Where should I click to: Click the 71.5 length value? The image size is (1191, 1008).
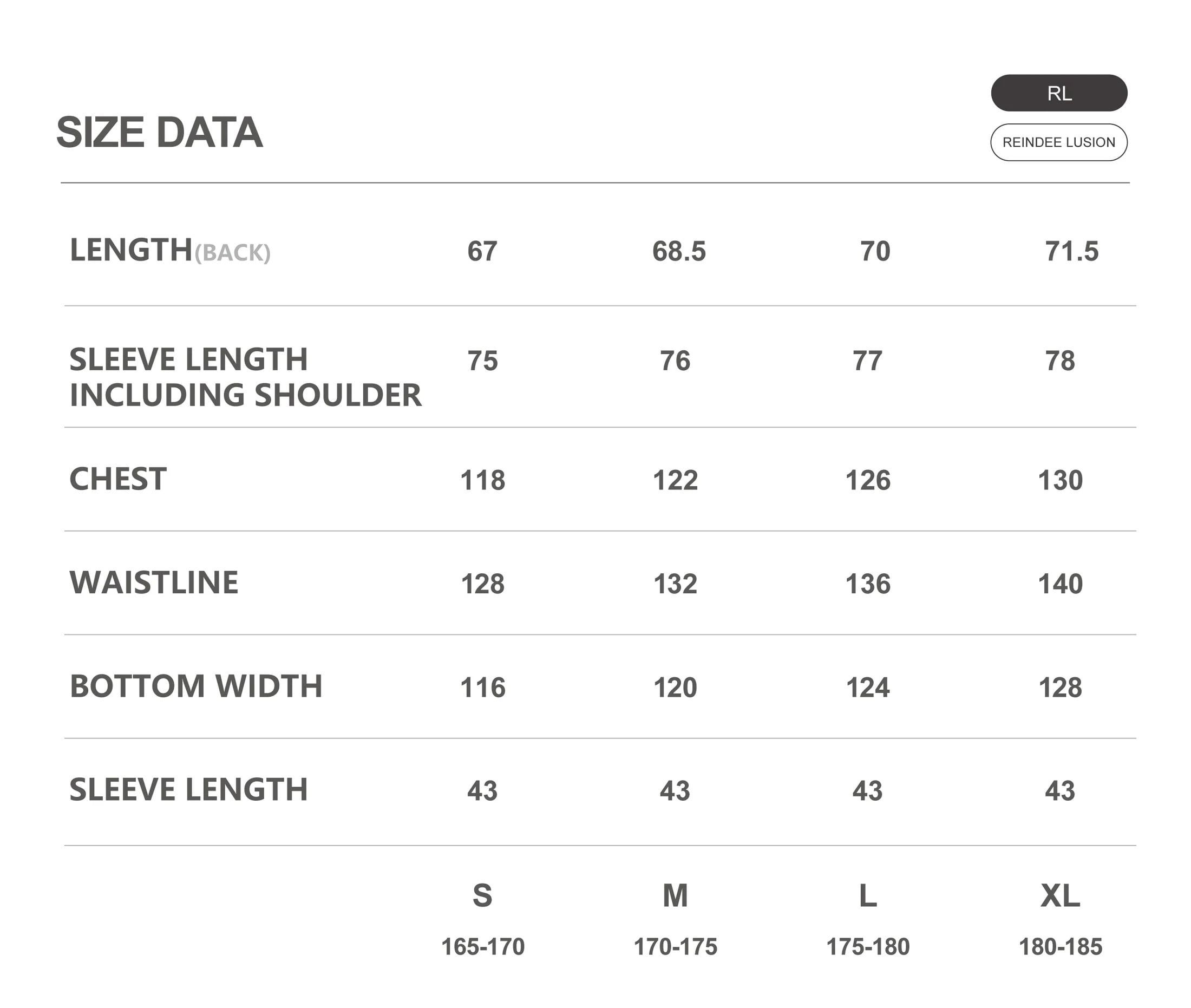pyautogui.click(x=1071, y=251)
